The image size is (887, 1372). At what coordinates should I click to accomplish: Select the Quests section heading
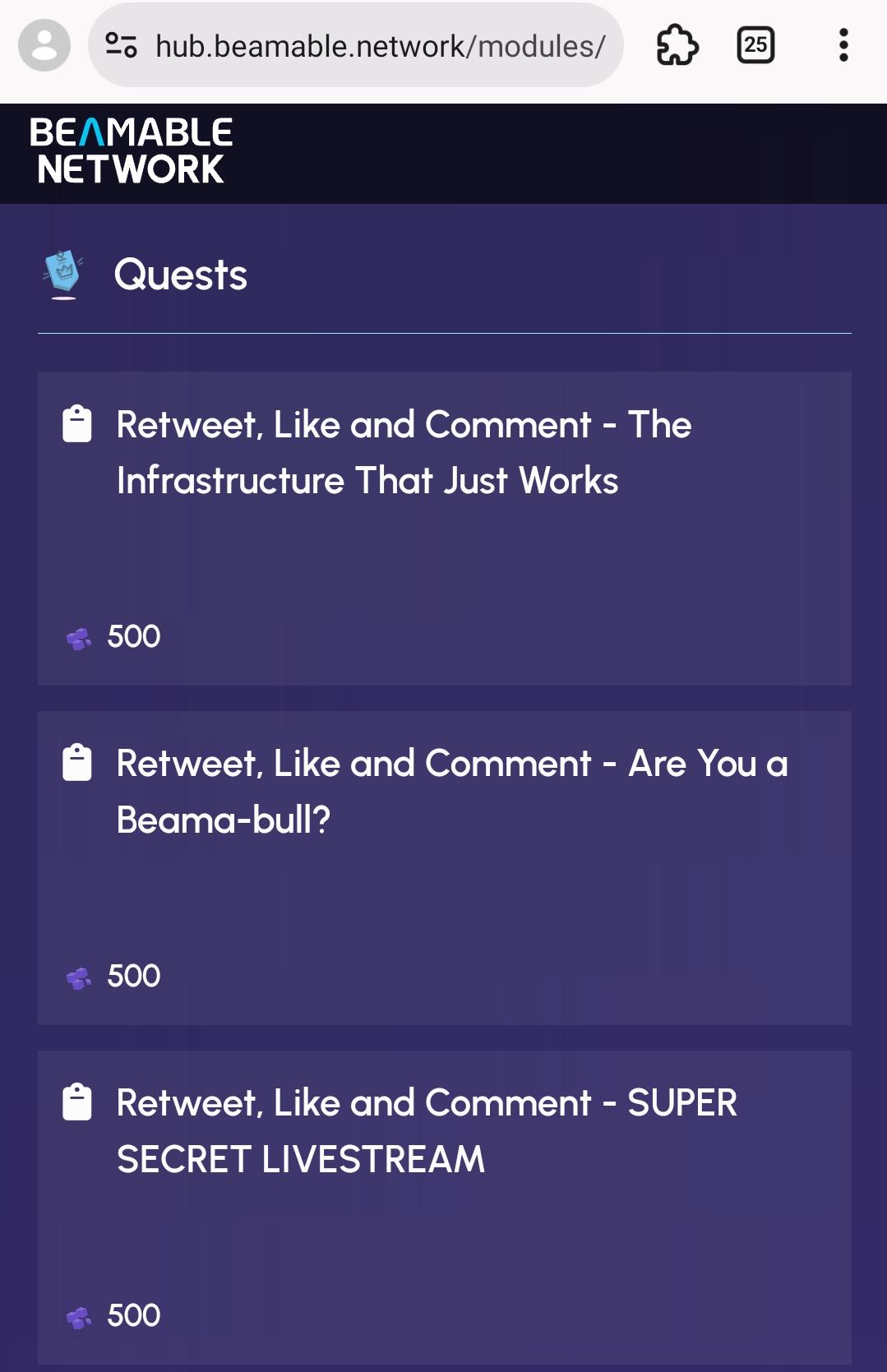click(x=181, y=275)
